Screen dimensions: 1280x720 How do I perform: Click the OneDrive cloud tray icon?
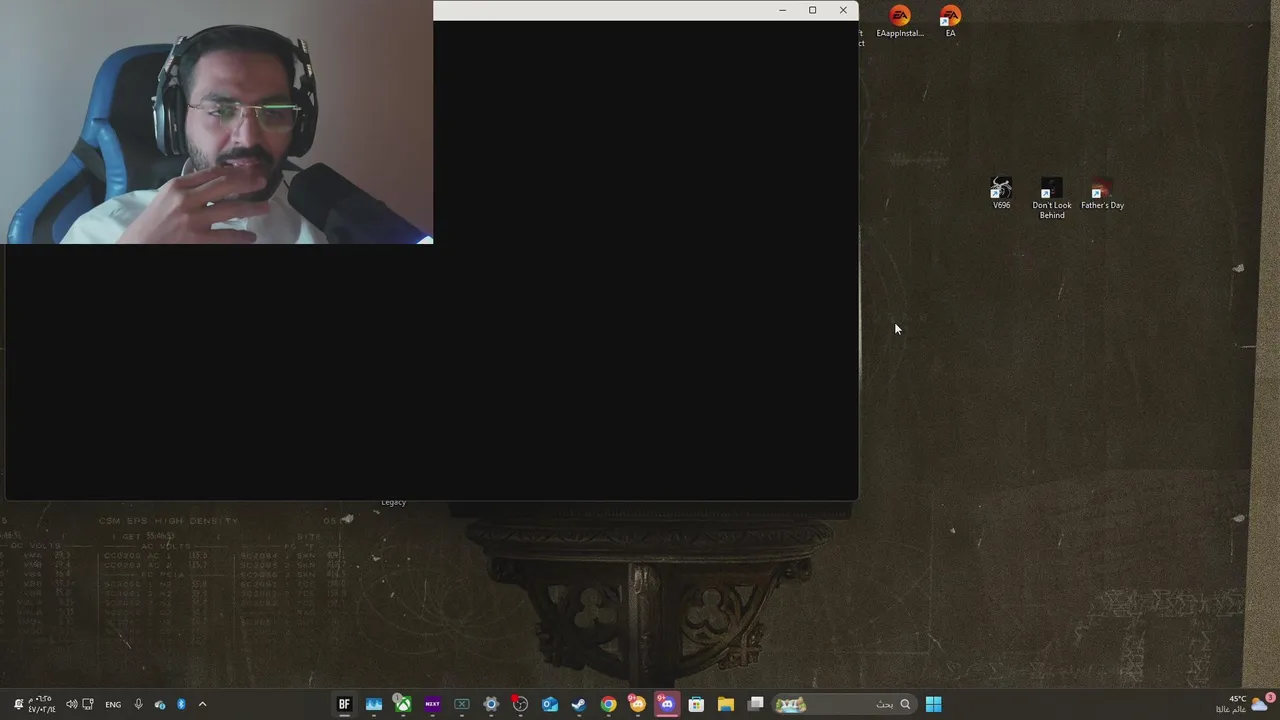point(160,704)
